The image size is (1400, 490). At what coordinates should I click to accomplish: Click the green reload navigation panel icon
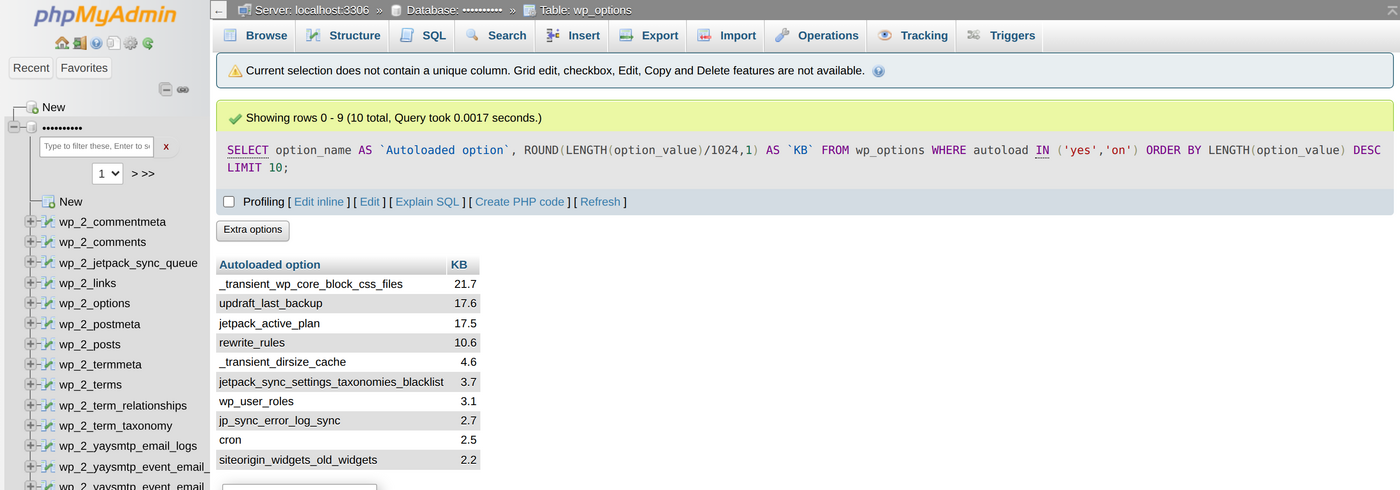[147, 43]
